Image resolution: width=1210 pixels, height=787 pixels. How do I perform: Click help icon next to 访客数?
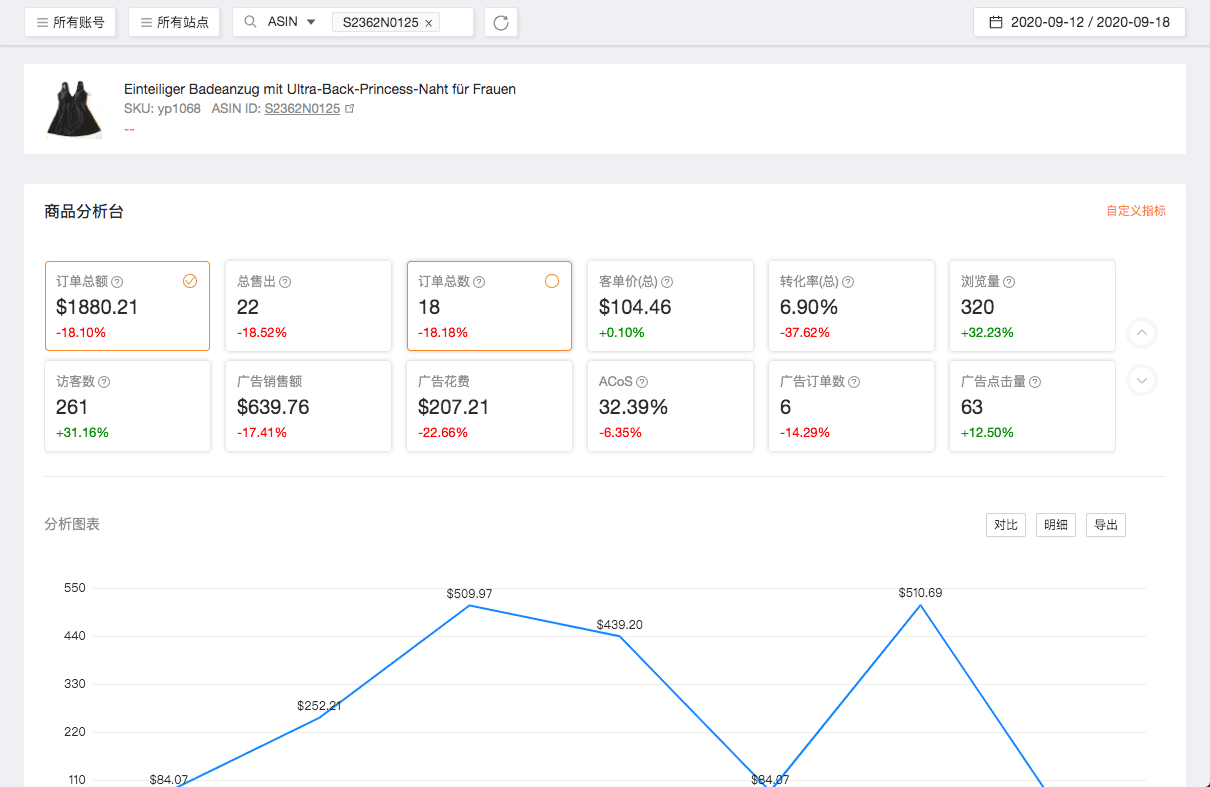(x=104, y=382)
